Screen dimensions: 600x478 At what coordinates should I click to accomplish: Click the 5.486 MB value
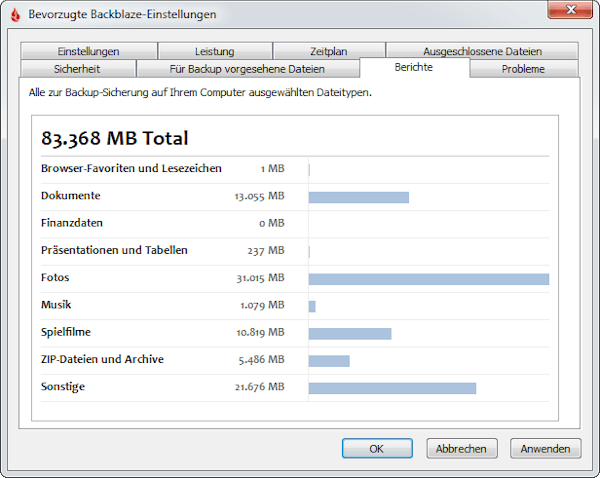(x=261, y=360)
